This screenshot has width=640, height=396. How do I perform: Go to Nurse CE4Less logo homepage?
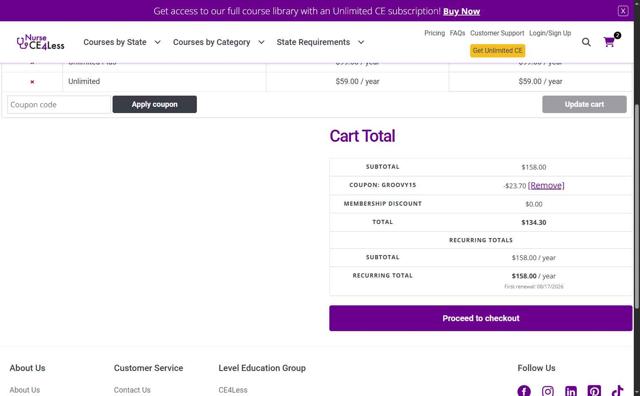40,42
